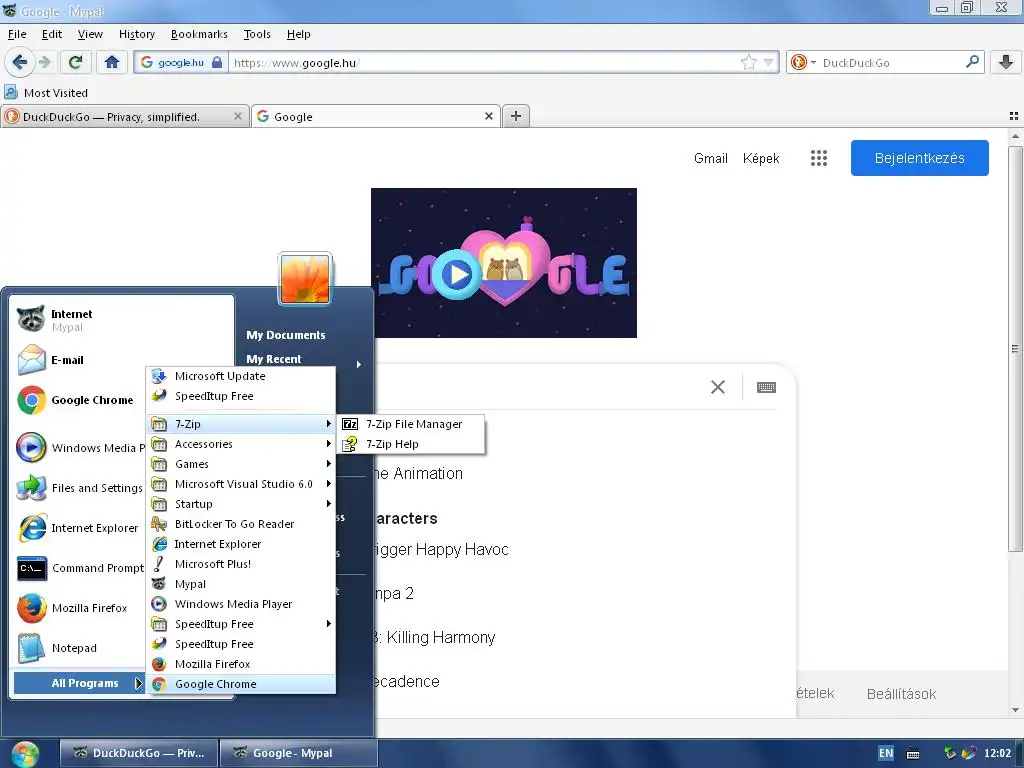Click the EN language indicator

pyautogui.click(x=886, y=753)
